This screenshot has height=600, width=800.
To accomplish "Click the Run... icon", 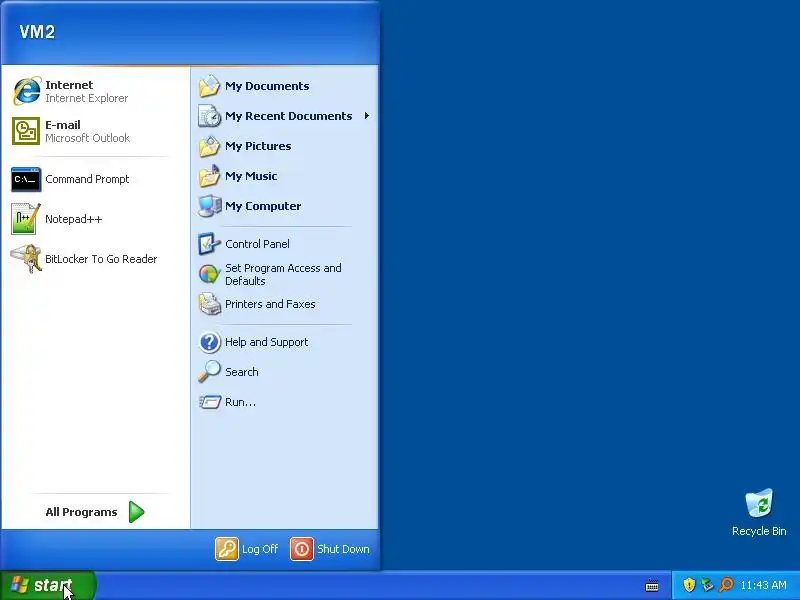I will coord(209,402).
